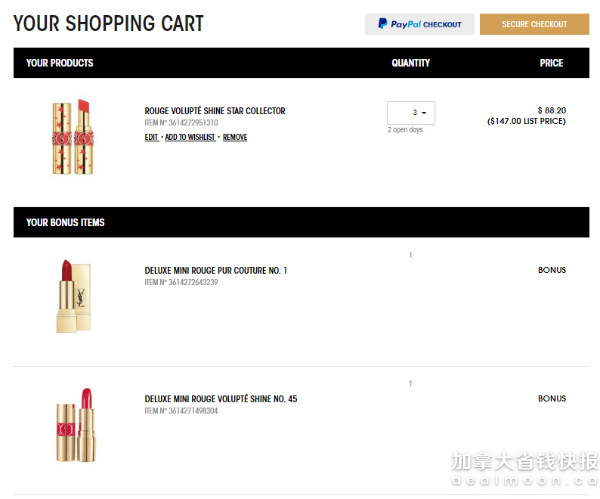The height and width of the screenshot is (499, 600).
Task: Click the Rouge Volupté Shine No. 45 image
Action: tap(73, 424)
